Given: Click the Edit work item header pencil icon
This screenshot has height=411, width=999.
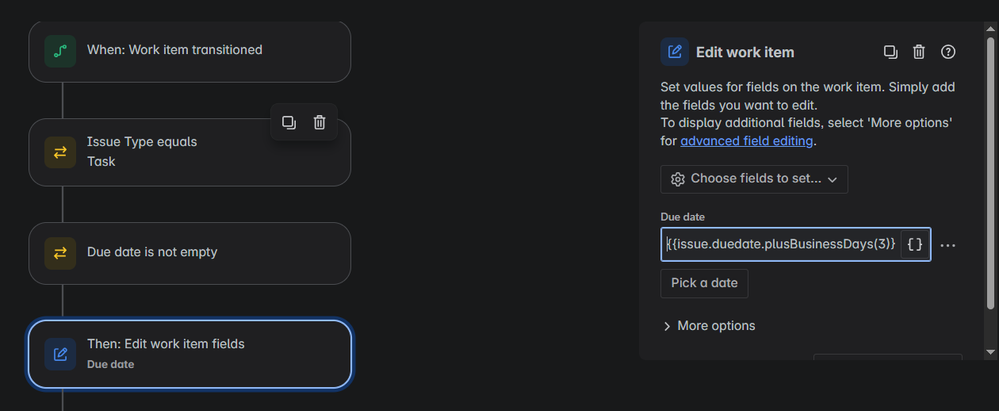Looking at the screenshot, I should pyautogui.click(x=675, y=52).
